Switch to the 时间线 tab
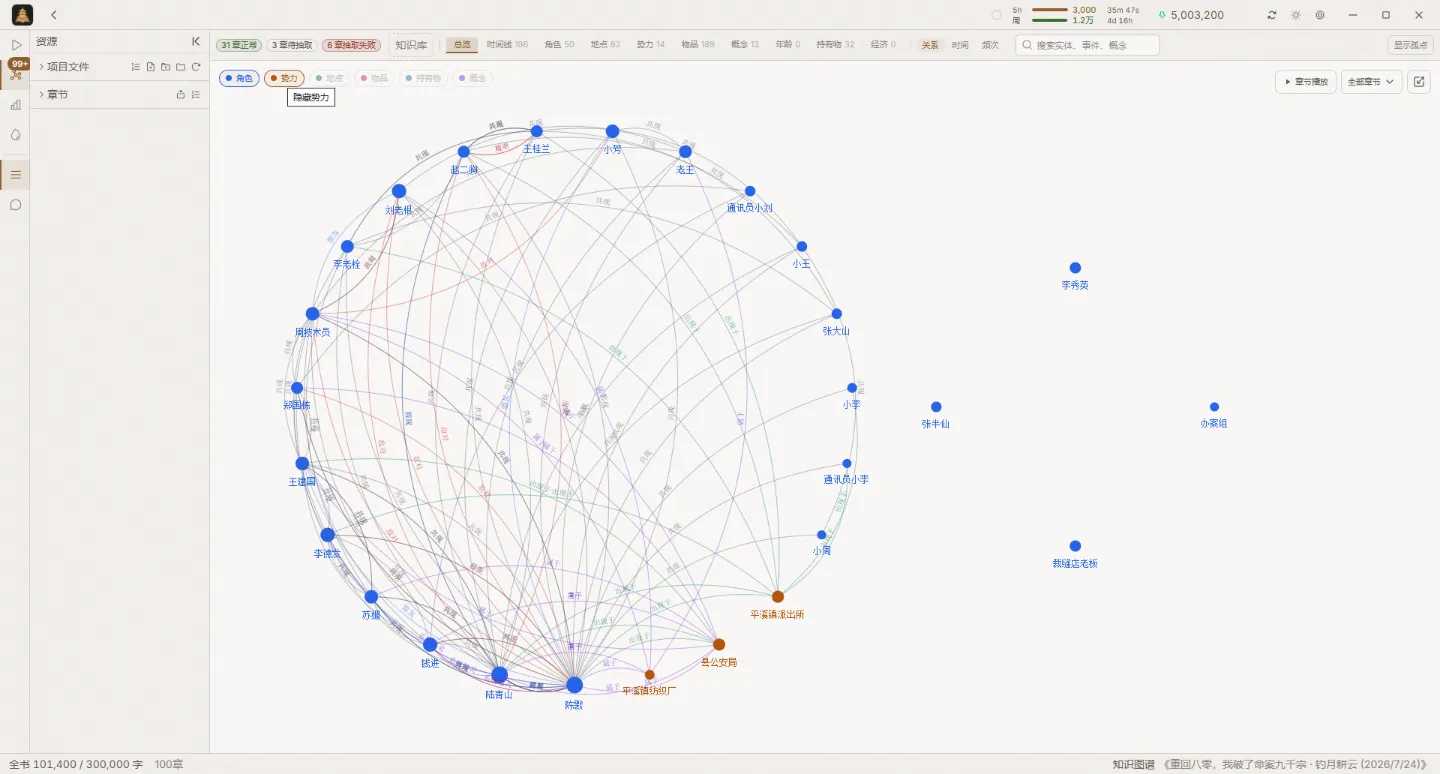Screen dimensions: 1440x774 (x=507, y=45)
